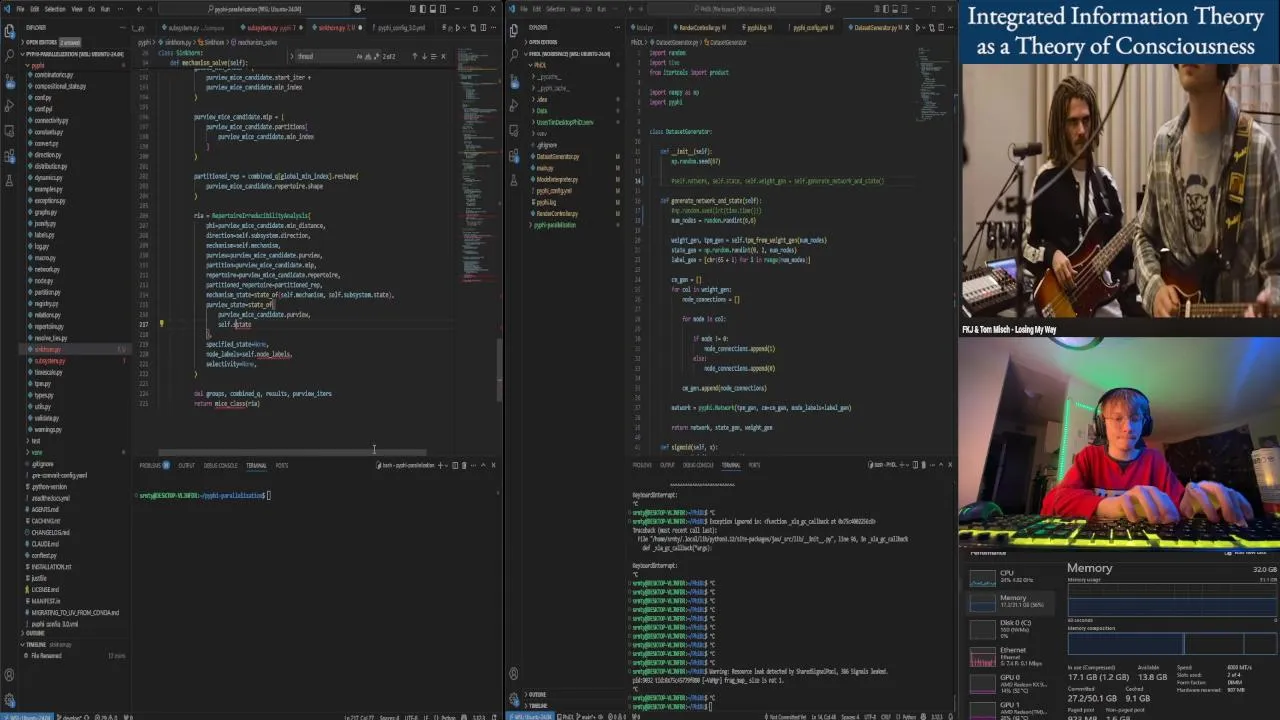Toggle Find in Selection option
The height and width of the screenshot is (720, 1280).
[434, 56]
